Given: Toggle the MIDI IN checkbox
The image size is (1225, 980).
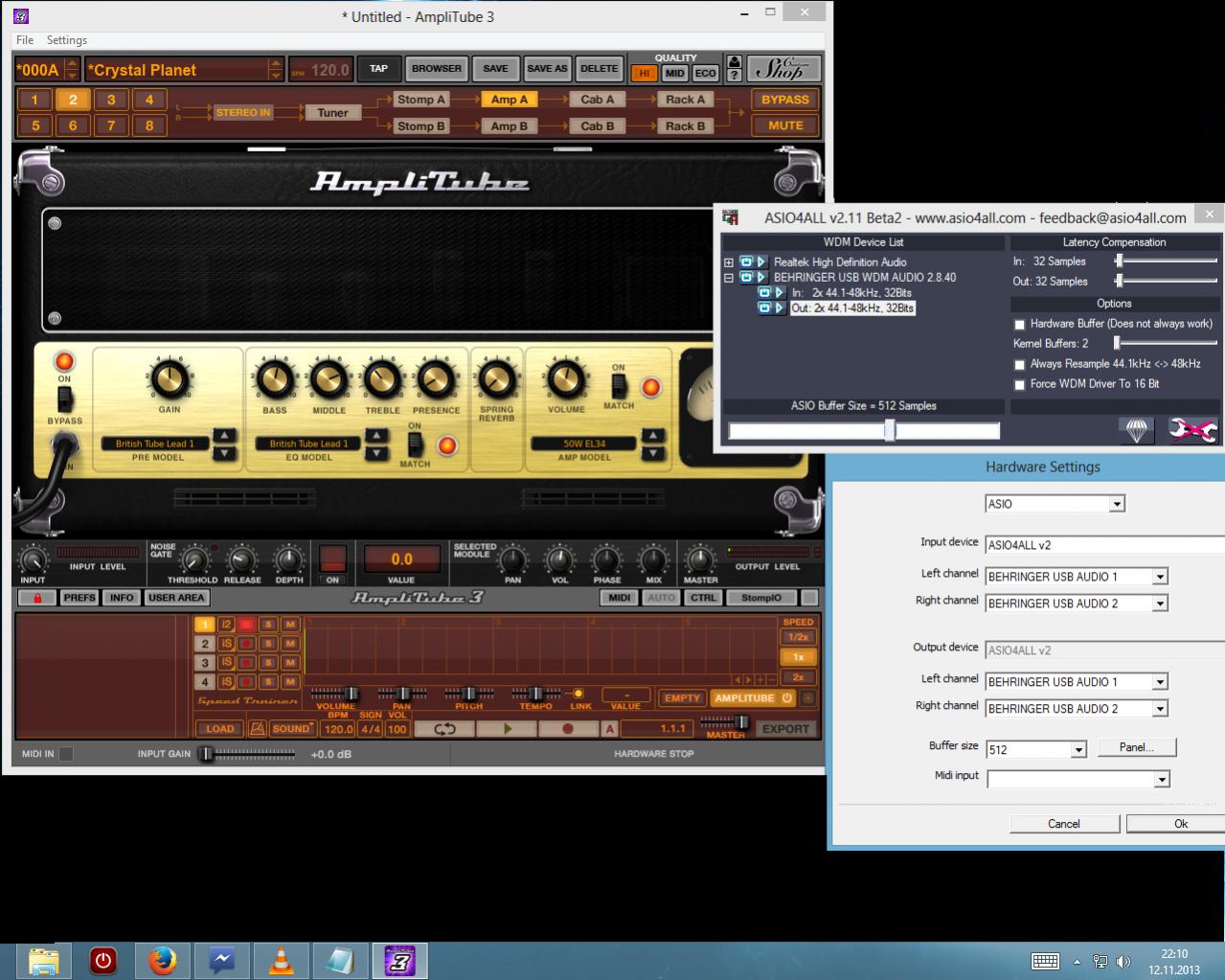Looking at the screenshot, I should pos(66,754).
